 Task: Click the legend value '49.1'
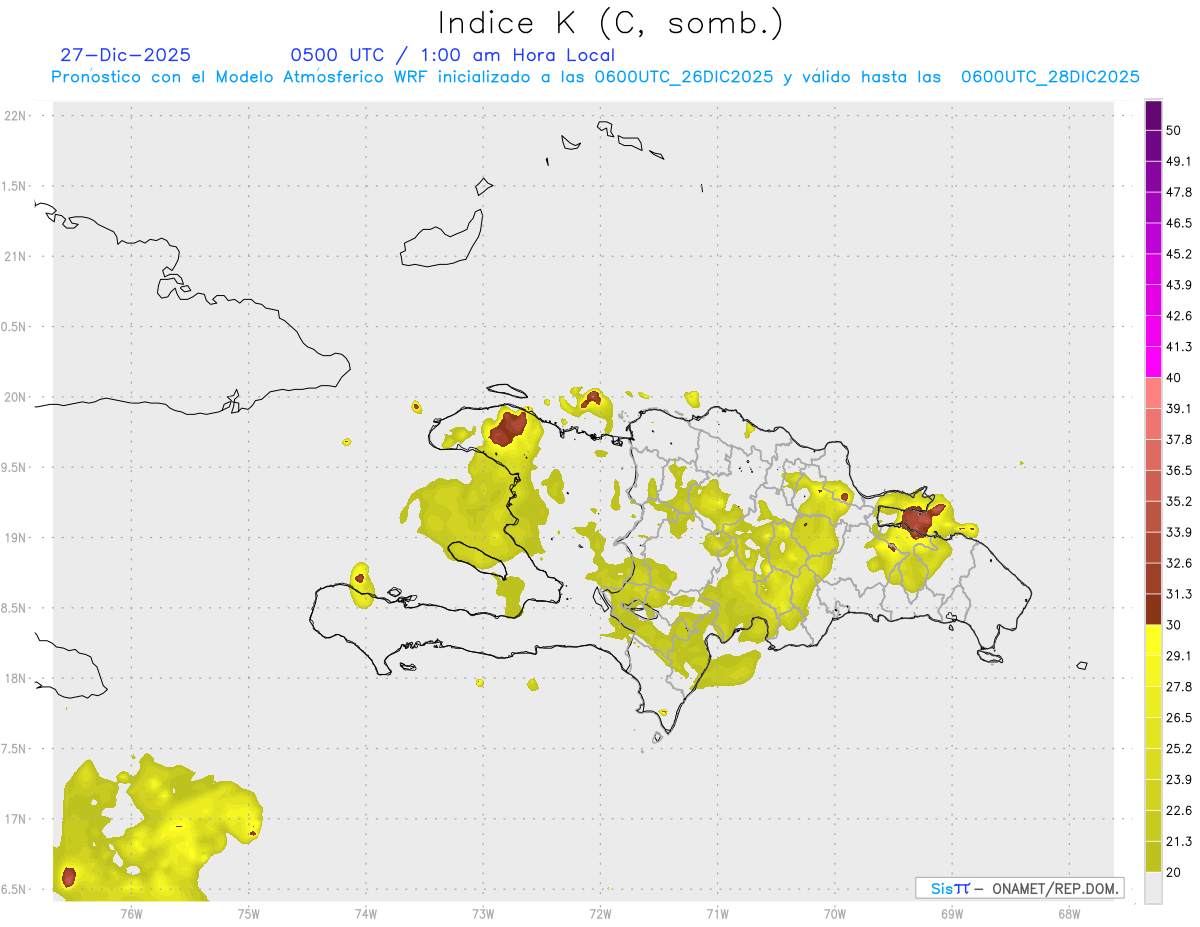point(1178,161)
